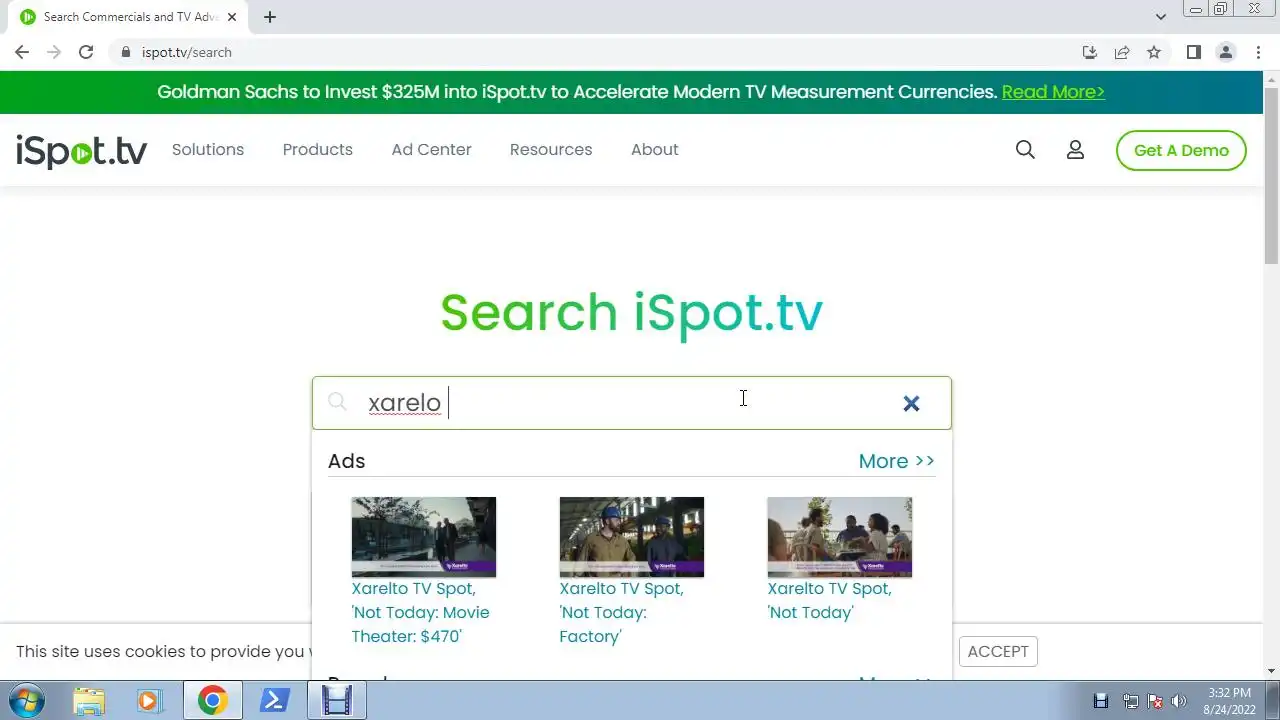
Task: Open 'Not Today: Factory' ad link
Action: coord(621,612)
